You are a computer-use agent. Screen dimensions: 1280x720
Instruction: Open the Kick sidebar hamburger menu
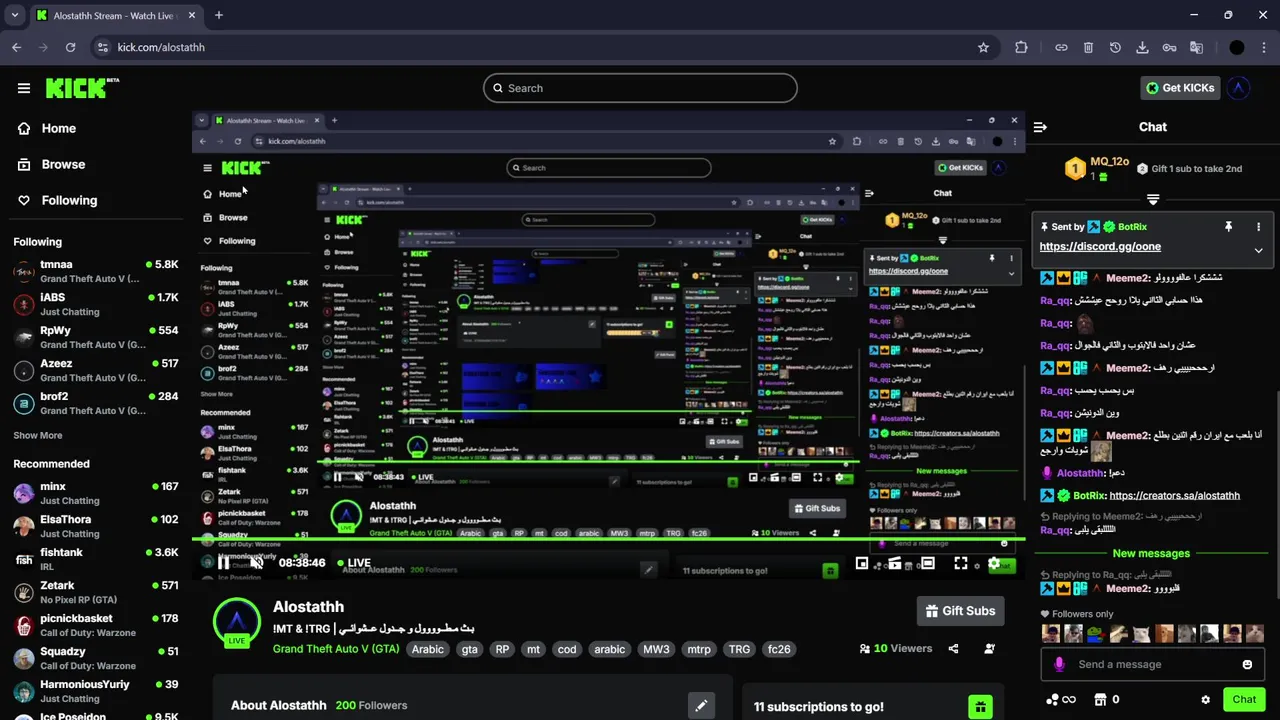pyautogui.click(x=24, y=88)
